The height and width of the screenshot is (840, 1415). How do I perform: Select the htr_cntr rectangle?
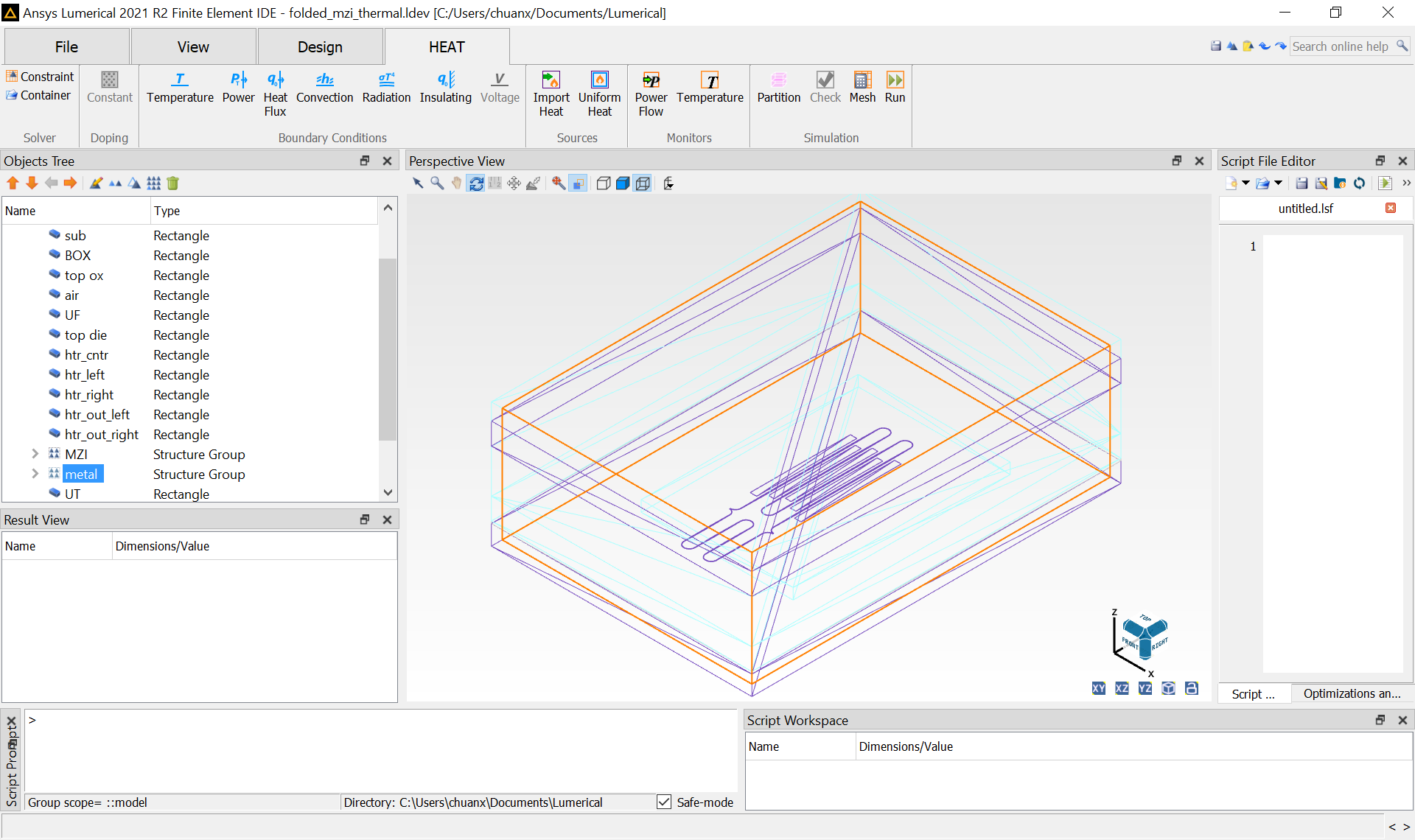coord(86,354)
